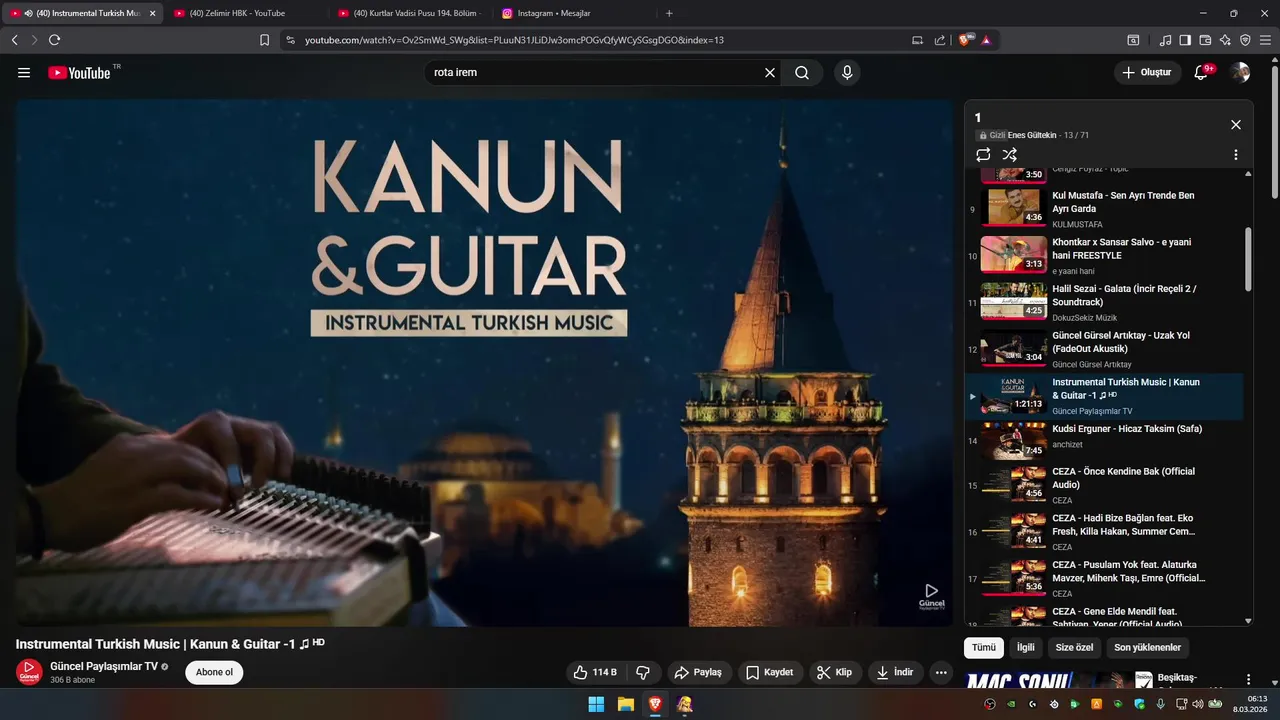This screenshot has height=720, width=1280.
Task: Open Brave Leo AI sparkle icon
Action: (1225, 40)
